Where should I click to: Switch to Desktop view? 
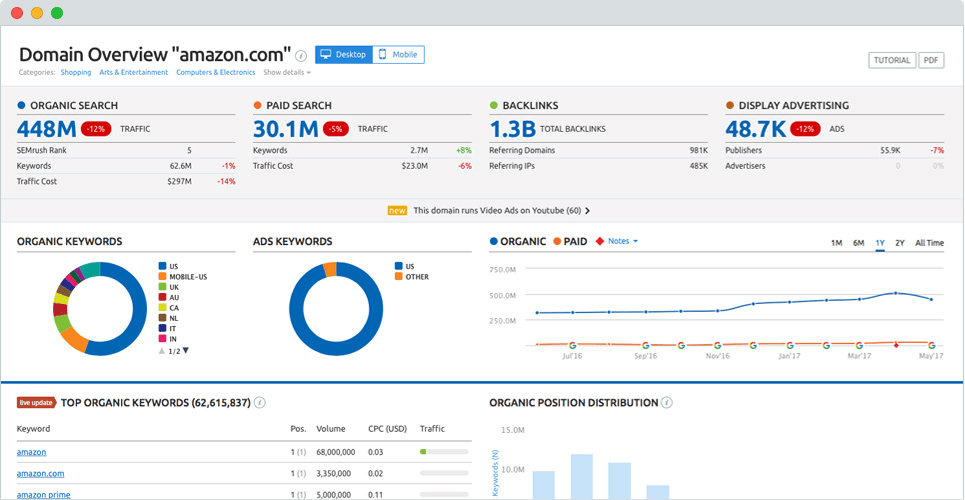point(344,55)
